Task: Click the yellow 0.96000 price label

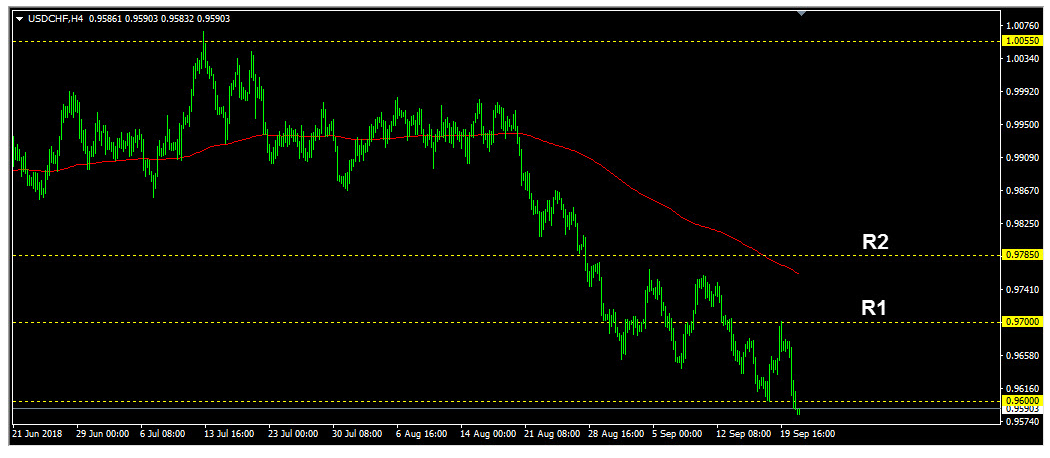Action: coord(1021,401)
